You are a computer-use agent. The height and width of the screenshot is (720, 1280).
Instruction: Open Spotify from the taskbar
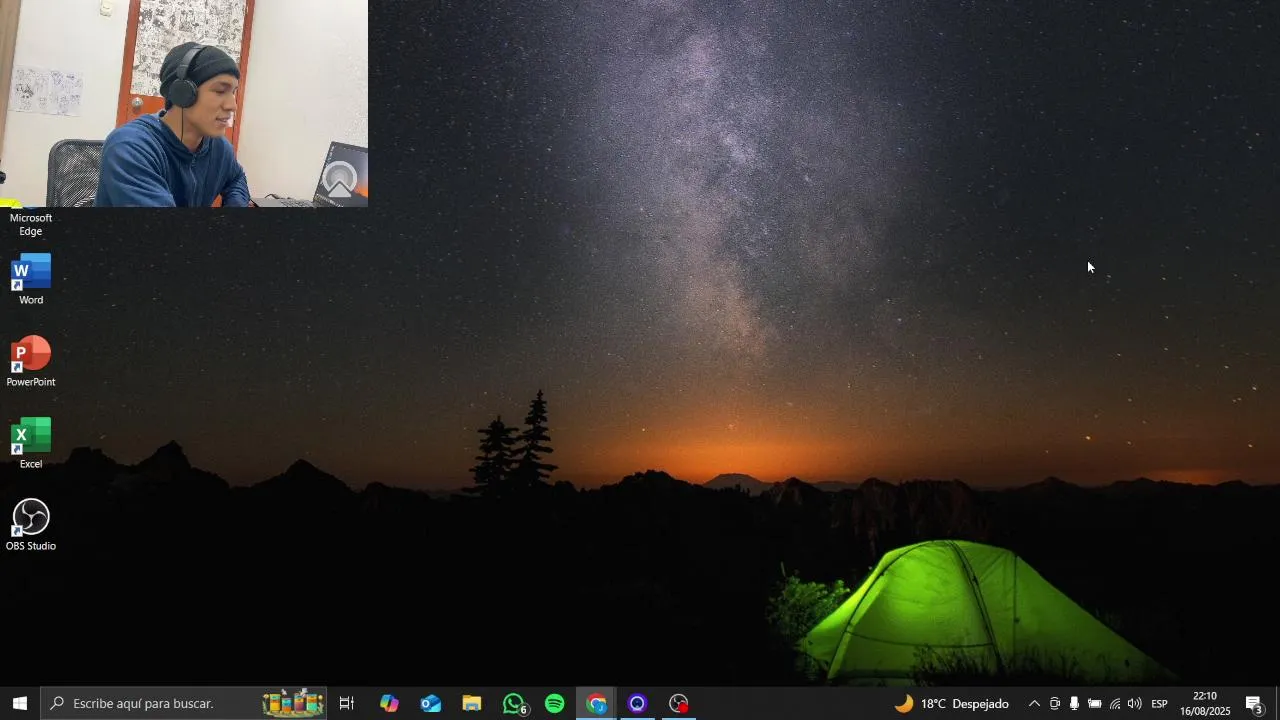tap(555, 704)
